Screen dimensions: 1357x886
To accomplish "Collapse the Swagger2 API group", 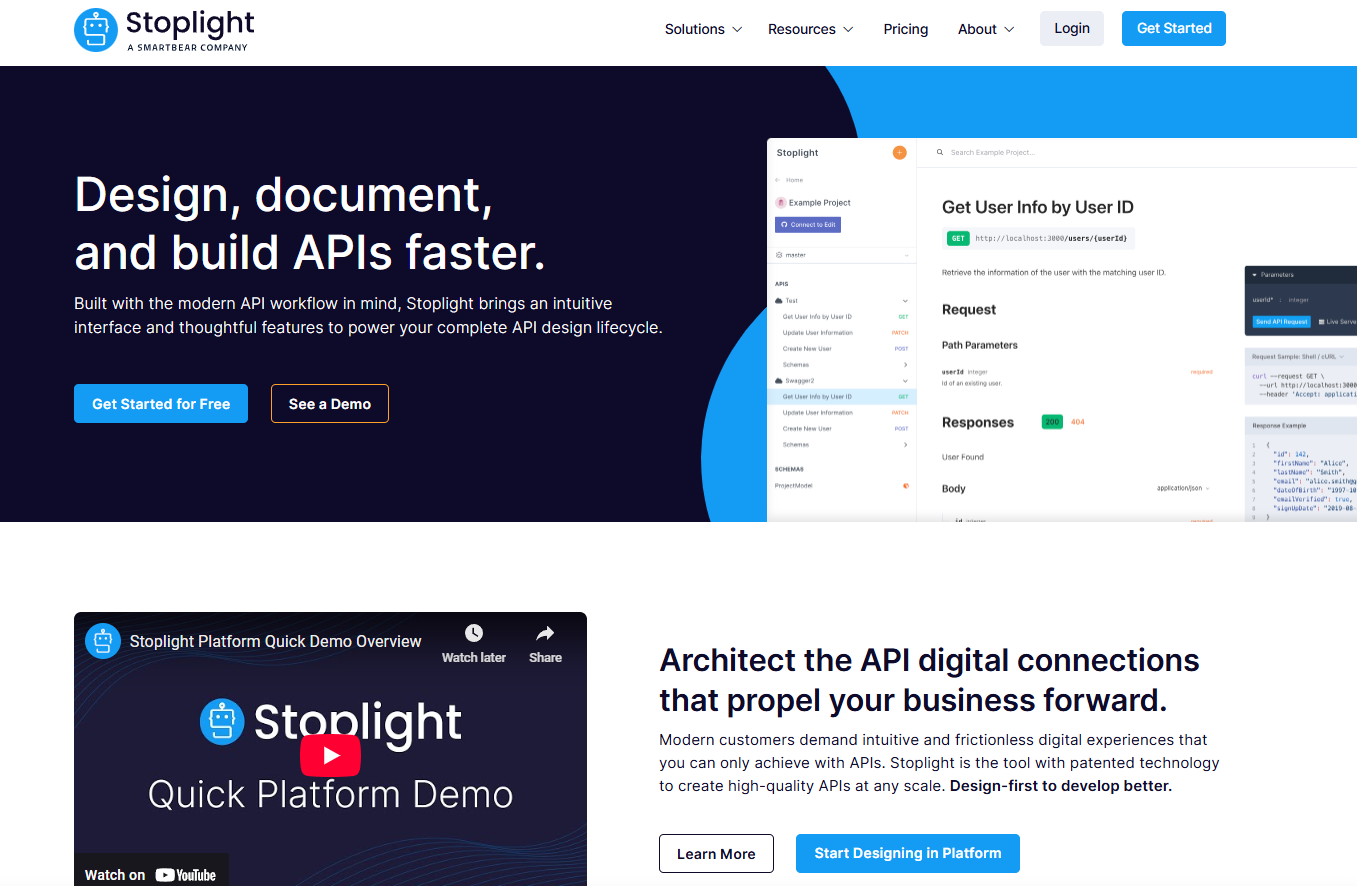I will 906,380.
